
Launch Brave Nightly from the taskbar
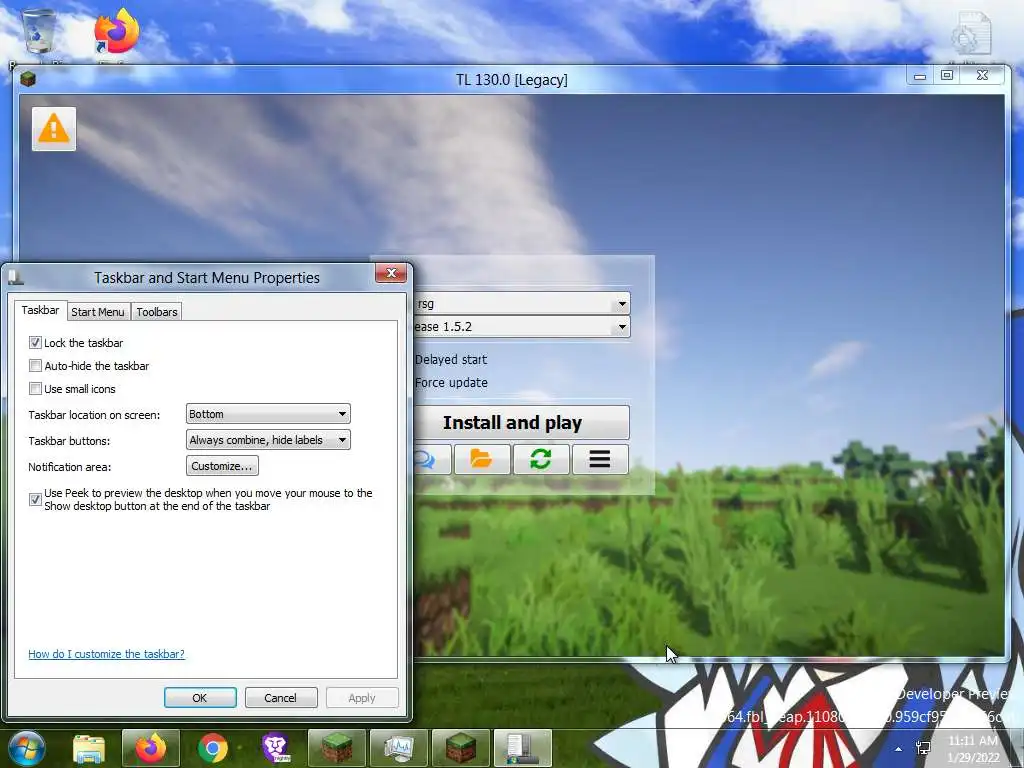(x=275, y=748)
